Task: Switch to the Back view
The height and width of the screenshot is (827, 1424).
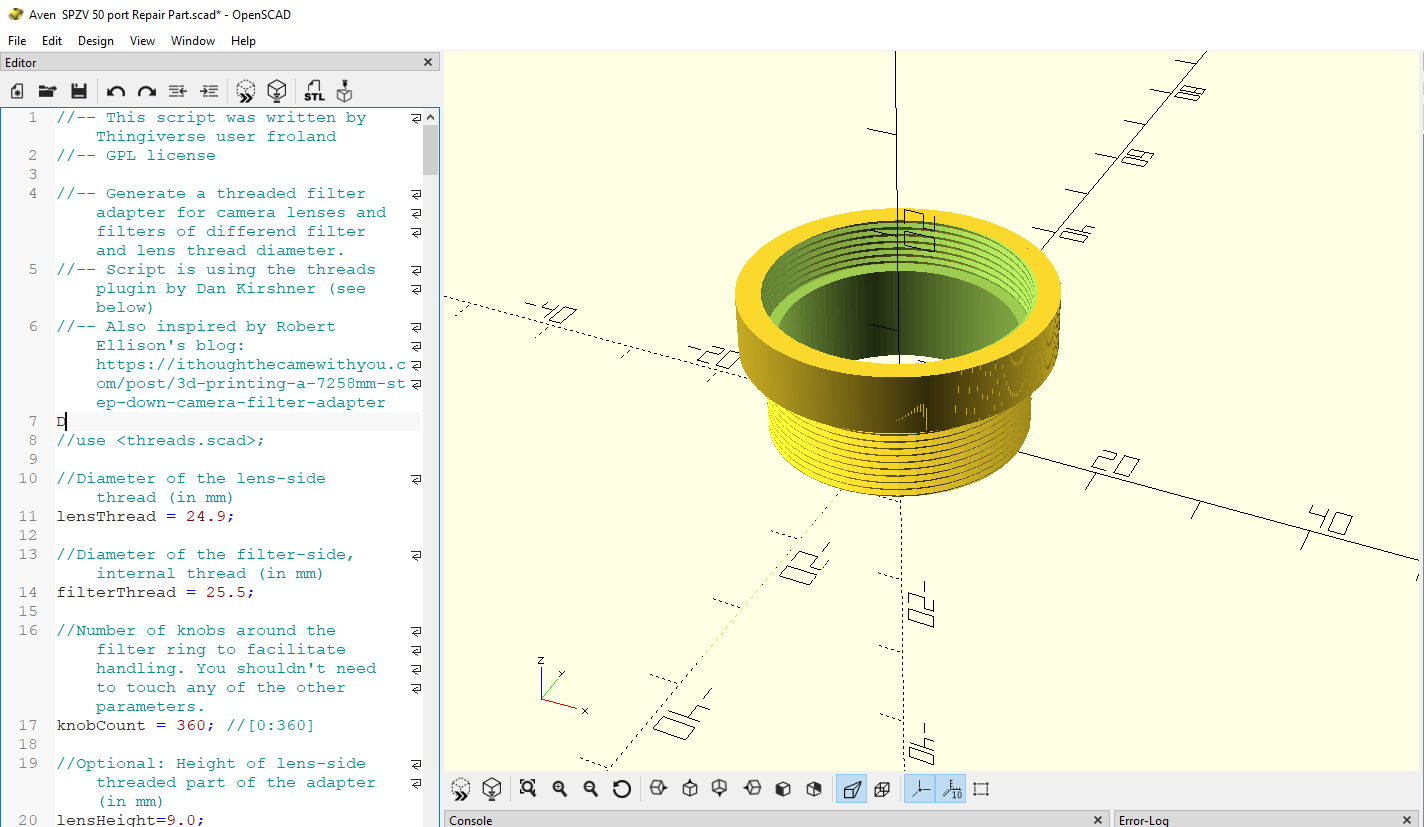Action: pyautogui.click(x=814, y=789)
